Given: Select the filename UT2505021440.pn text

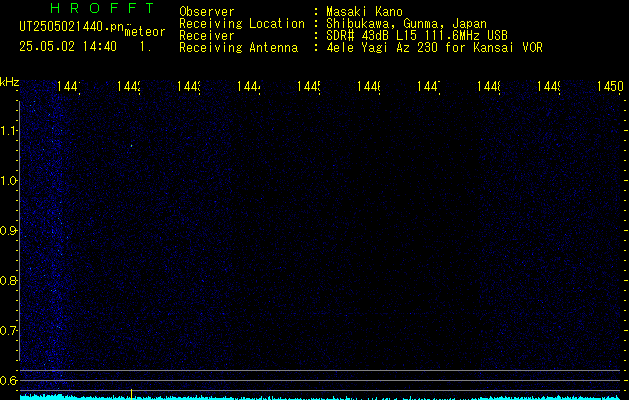Looking at the screenshot, I should pyautogui.click(x=71, y=27).
